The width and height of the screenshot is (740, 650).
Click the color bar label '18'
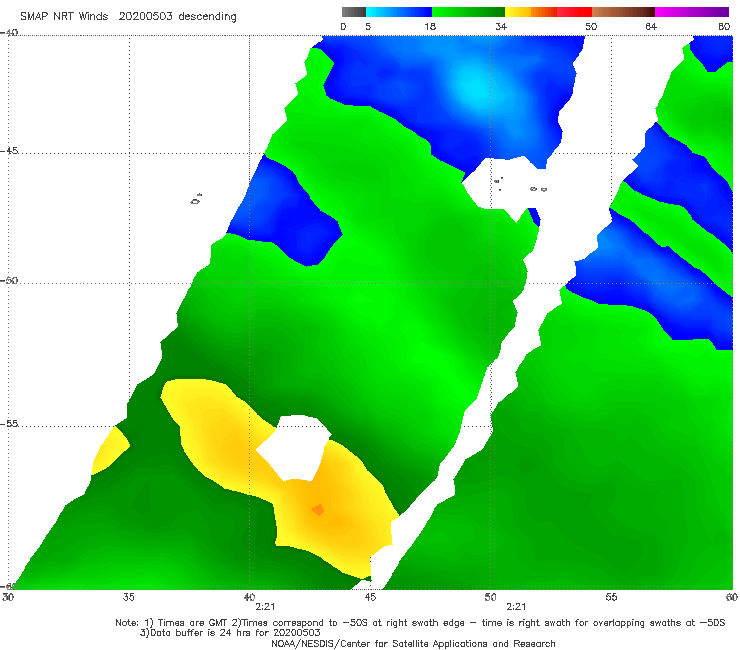point(430,26)
